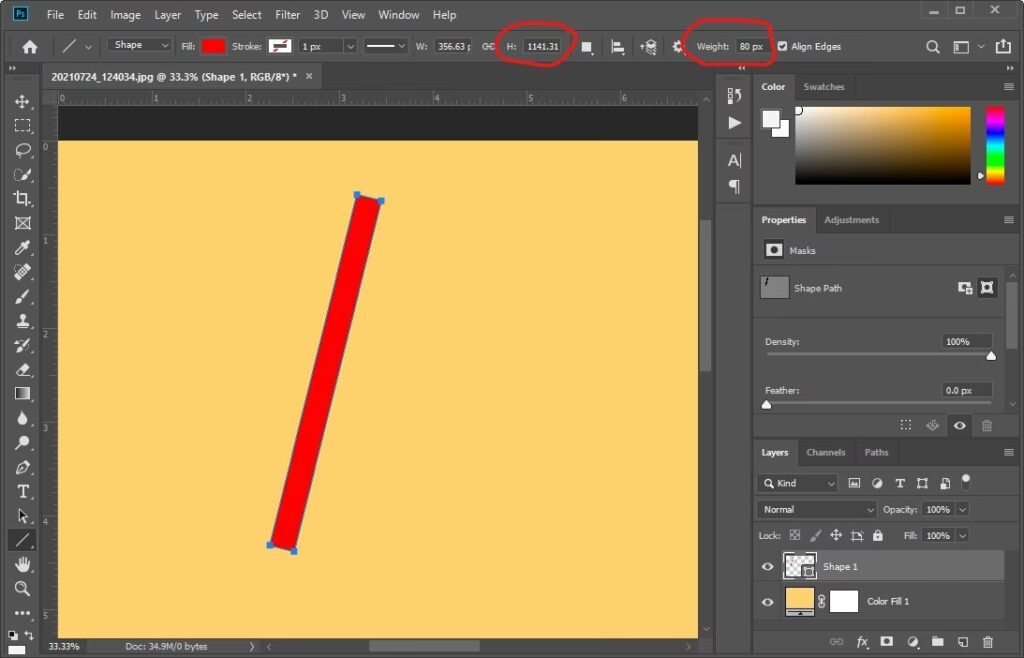This screenshot has width=1024, height=658.
Task: Select the Hand tool
Action: [22, 565]
